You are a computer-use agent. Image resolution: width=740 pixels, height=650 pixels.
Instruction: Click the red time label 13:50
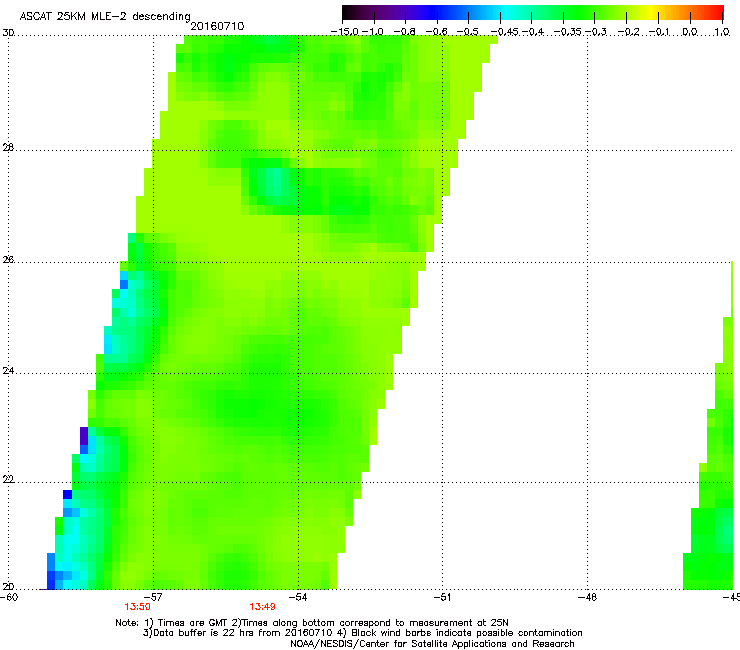(137, 607)
